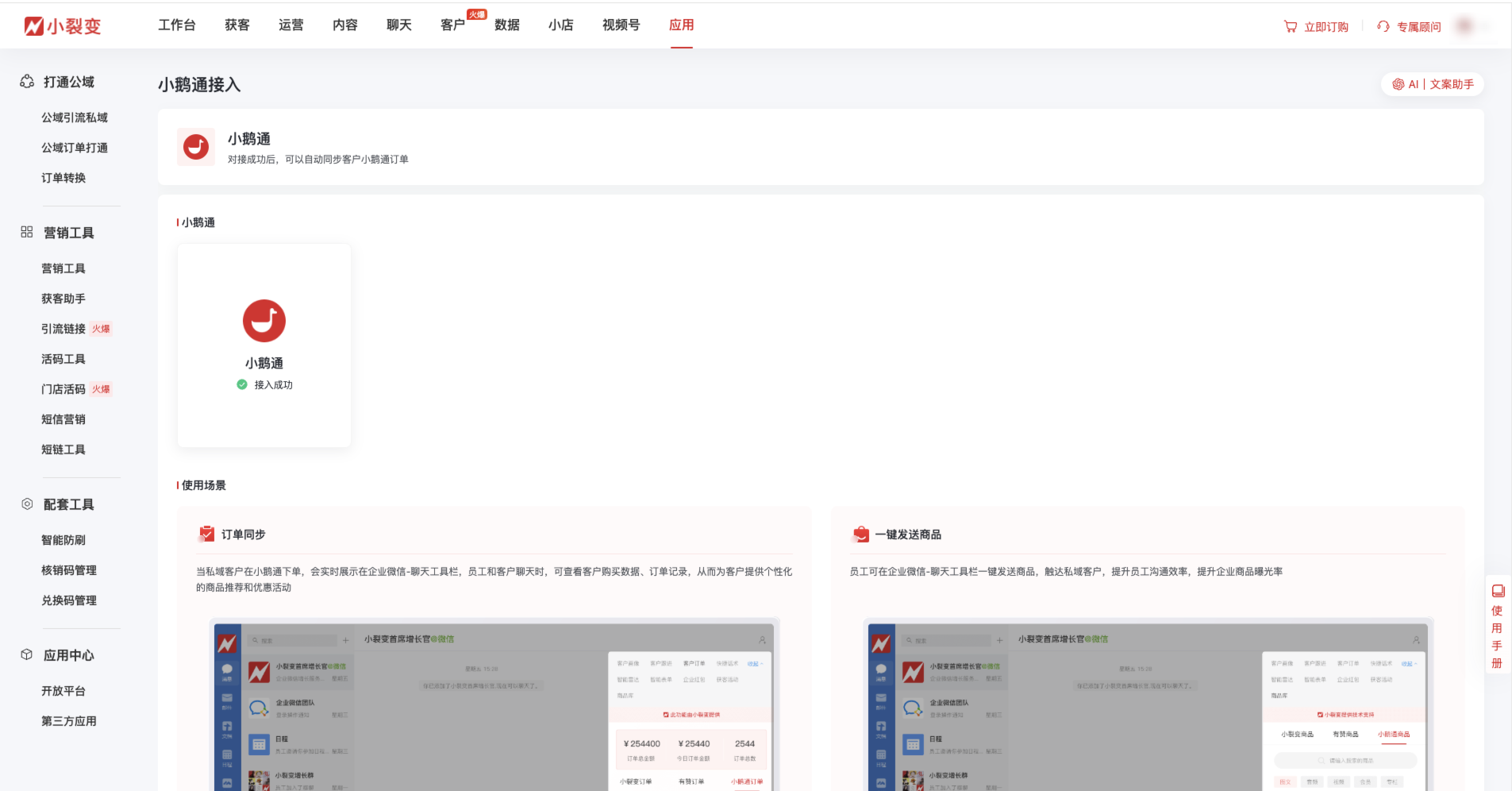Select the 应用 tab
1512x791 pixels.
click(x=682, y=25)
